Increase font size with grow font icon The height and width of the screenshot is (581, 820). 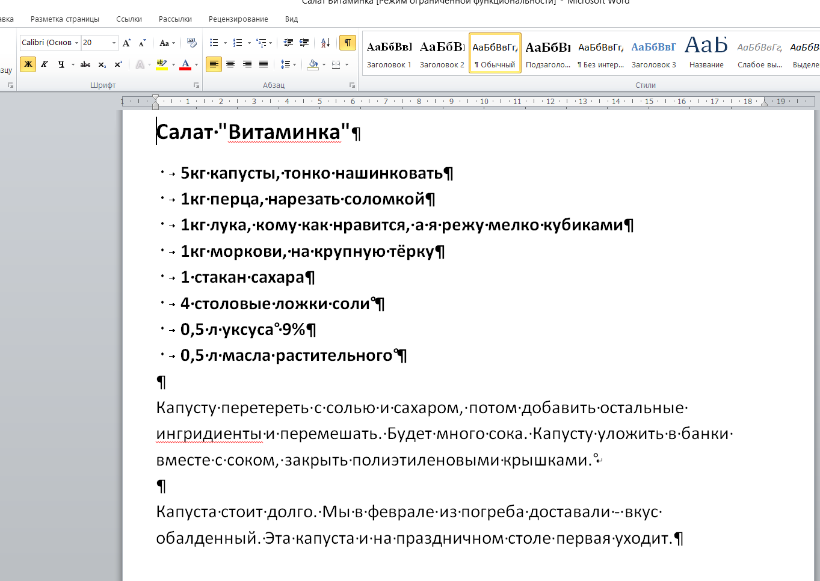tap(127, 43)
